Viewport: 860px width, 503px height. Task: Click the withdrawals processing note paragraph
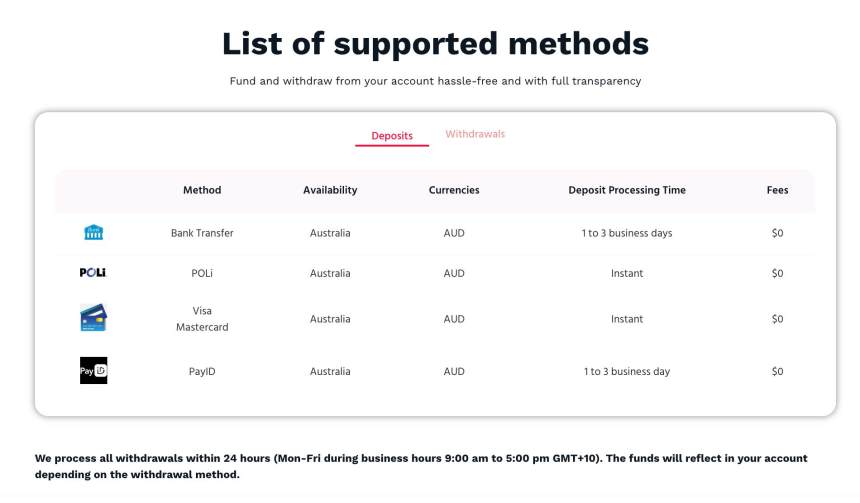(x=421, y=466)
